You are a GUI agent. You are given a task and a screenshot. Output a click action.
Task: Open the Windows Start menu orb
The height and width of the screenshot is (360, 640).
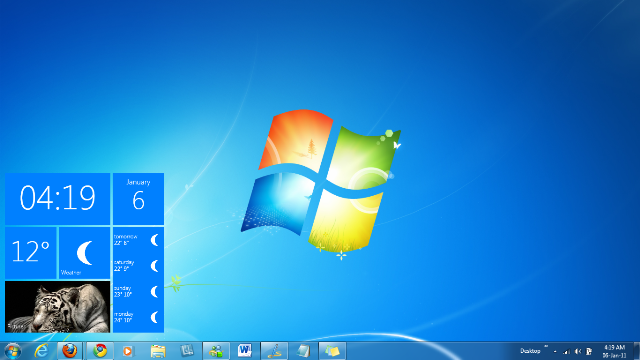(x=12, y=351)
